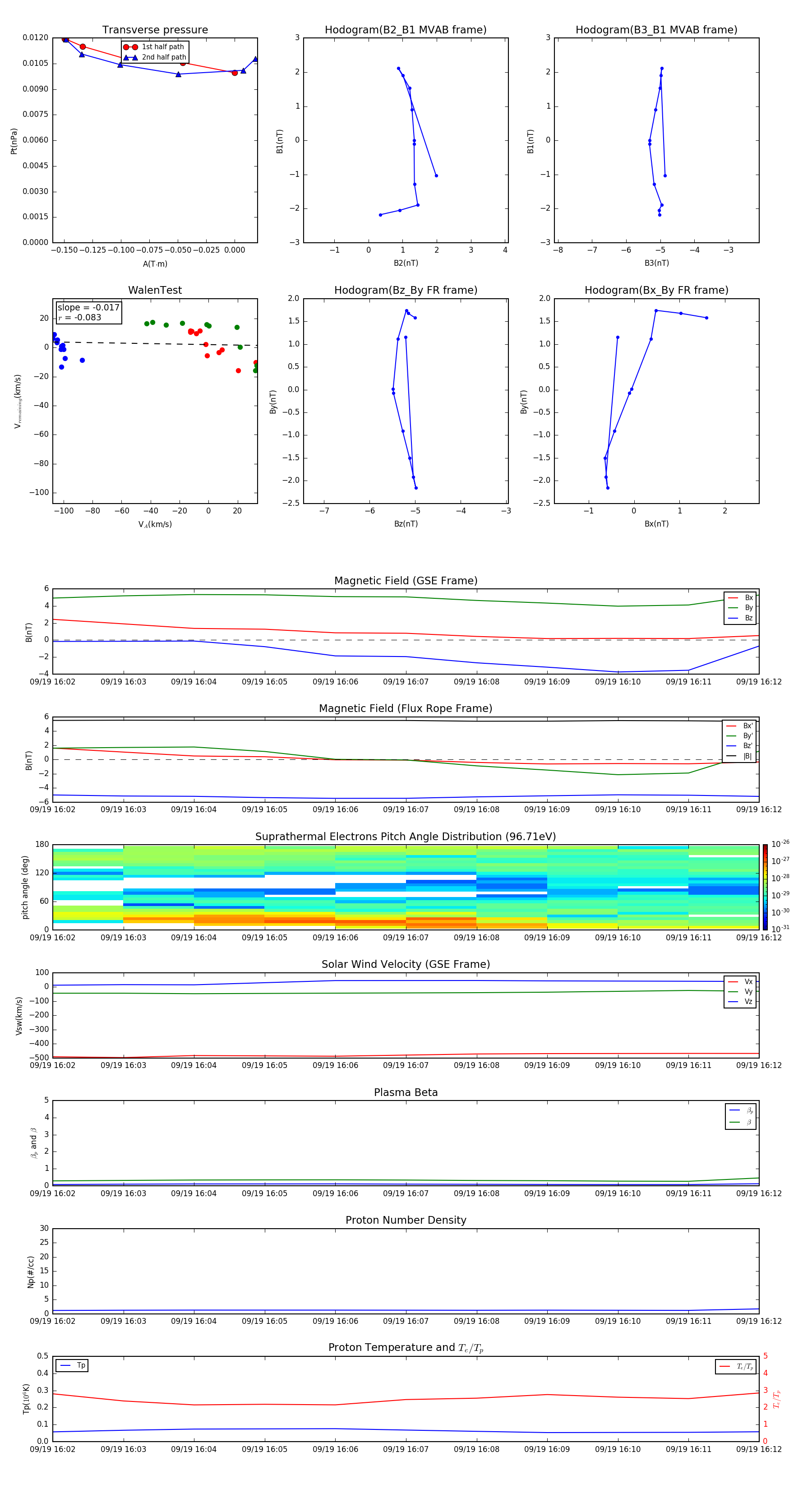Click the "A(T·m)" x-axis label
Viewport: 812px width, 1489px height.
(x=155, y=264)
